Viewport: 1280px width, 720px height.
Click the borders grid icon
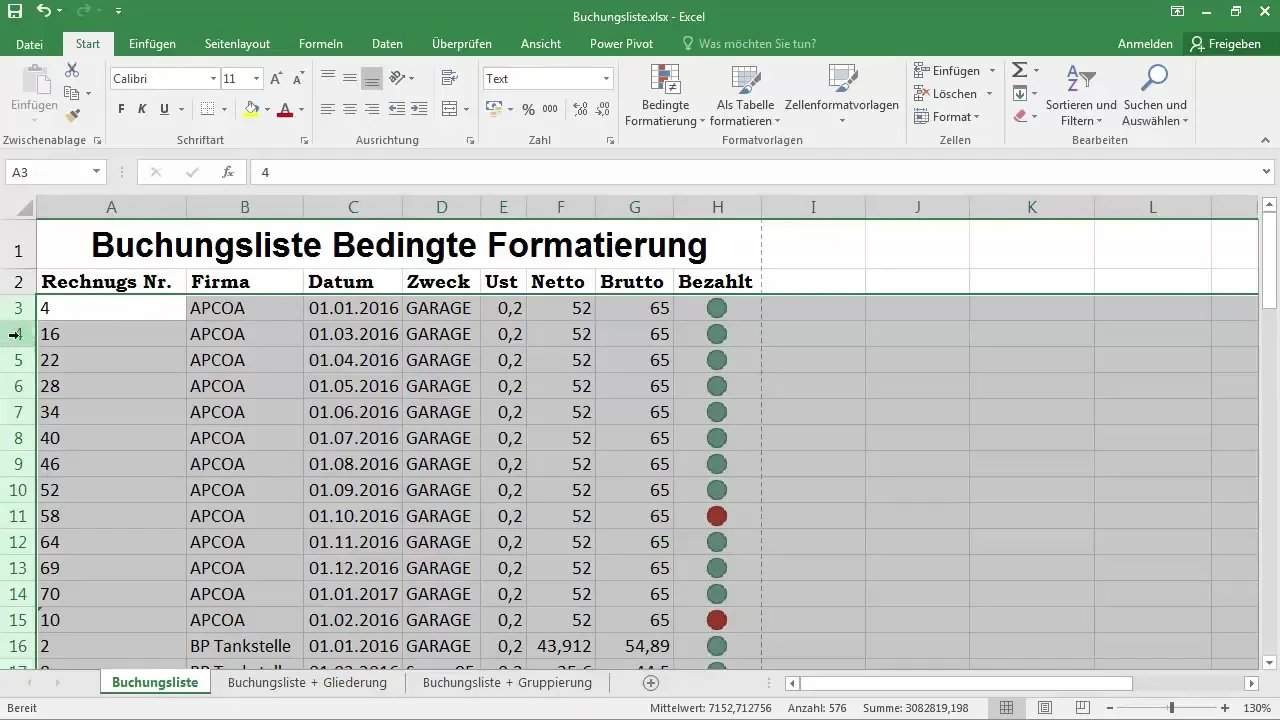(x=207, y=109)
